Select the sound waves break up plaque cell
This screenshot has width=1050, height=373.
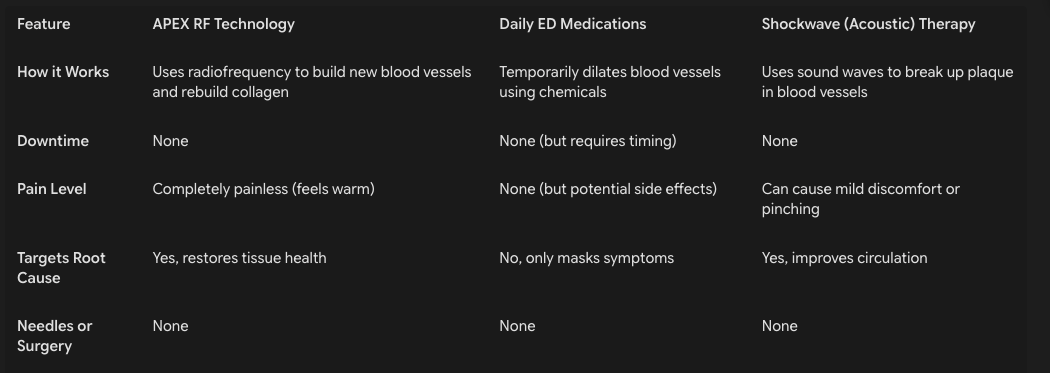[887, 82]
